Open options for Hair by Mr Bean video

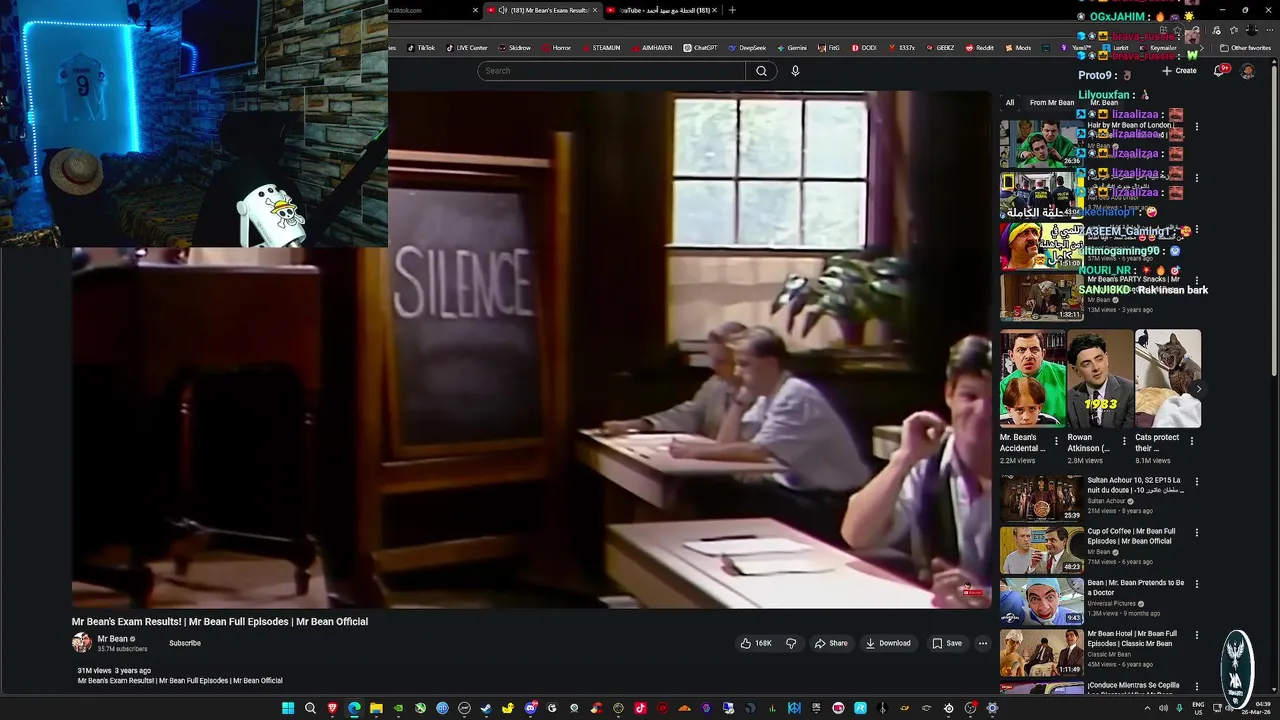pos(1197,127)
